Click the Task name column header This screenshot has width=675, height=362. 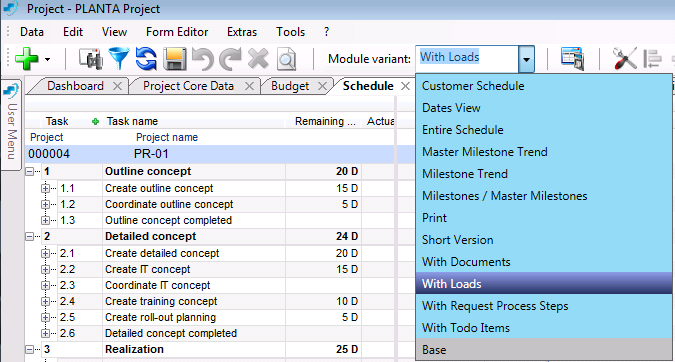point(132,121)
